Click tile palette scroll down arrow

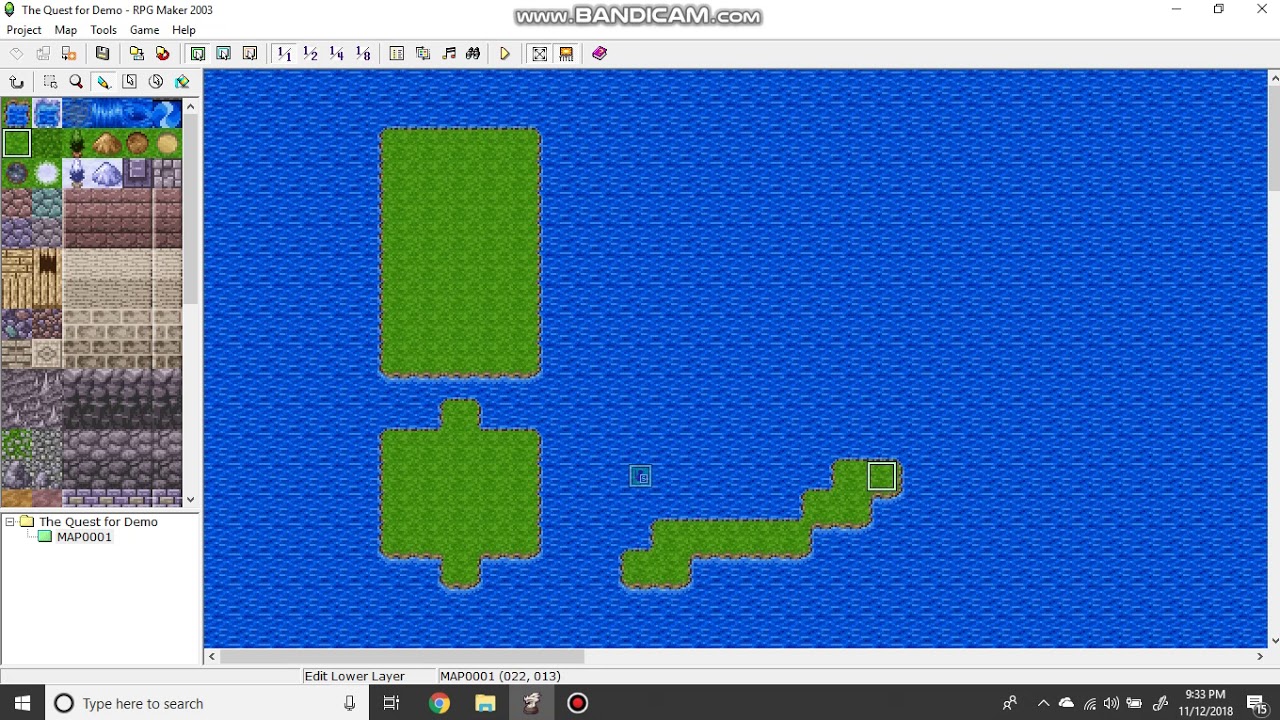click(x=190, y=499)
